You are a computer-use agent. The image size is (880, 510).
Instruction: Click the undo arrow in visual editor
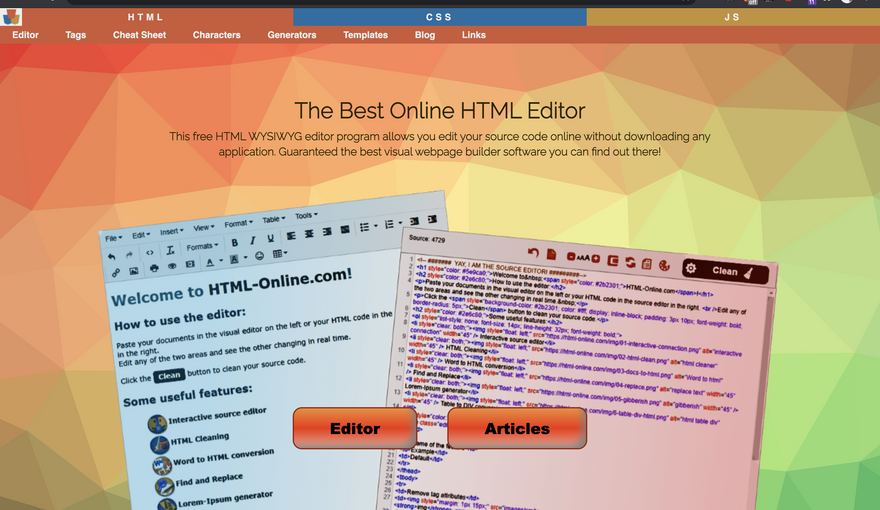click(x=111, y=256)
